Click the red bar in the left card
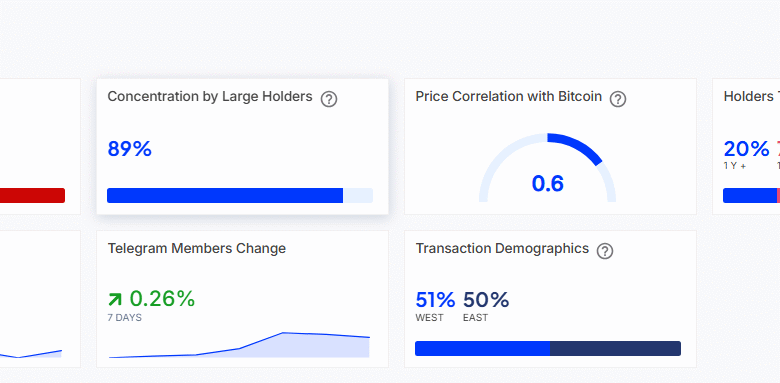This screenshot has height=383, width=780. (x=32, y=195)
